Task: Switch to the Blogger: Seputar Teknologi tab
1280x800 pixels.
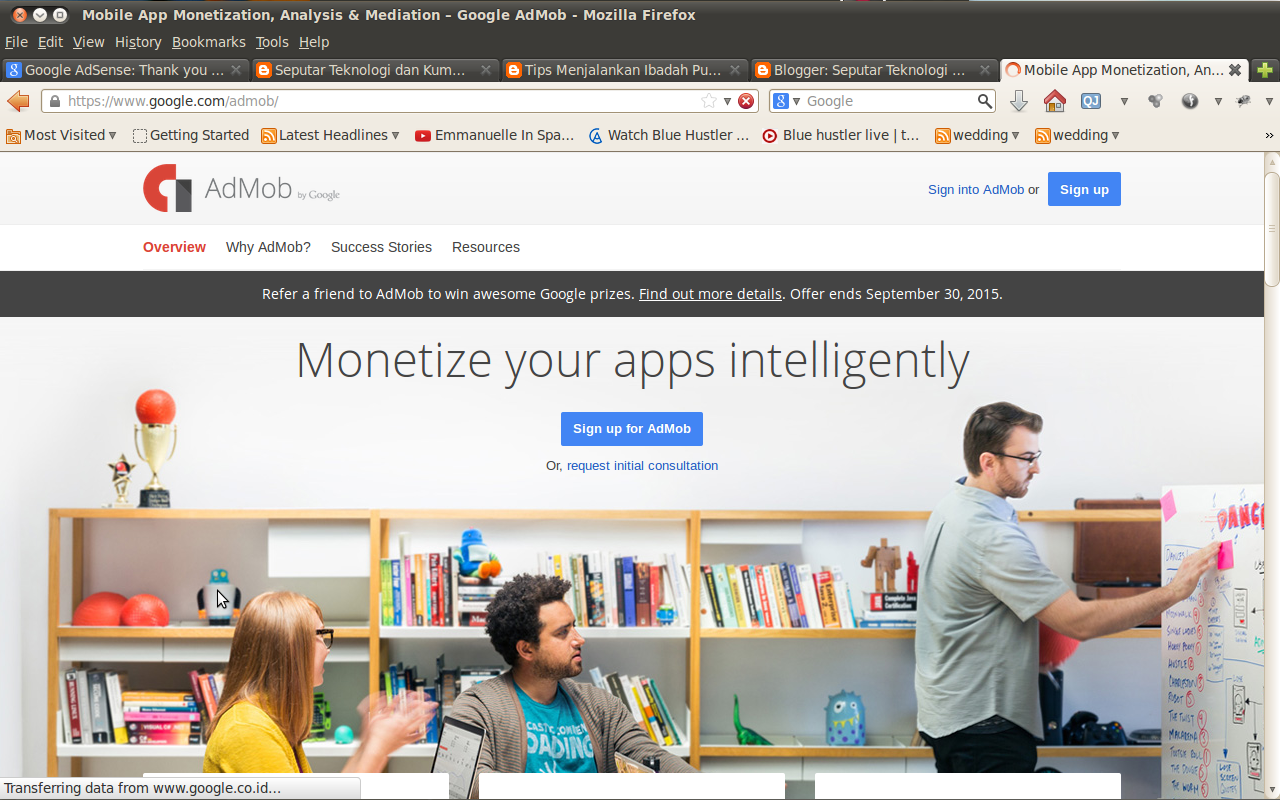Action: click(873, 70)
